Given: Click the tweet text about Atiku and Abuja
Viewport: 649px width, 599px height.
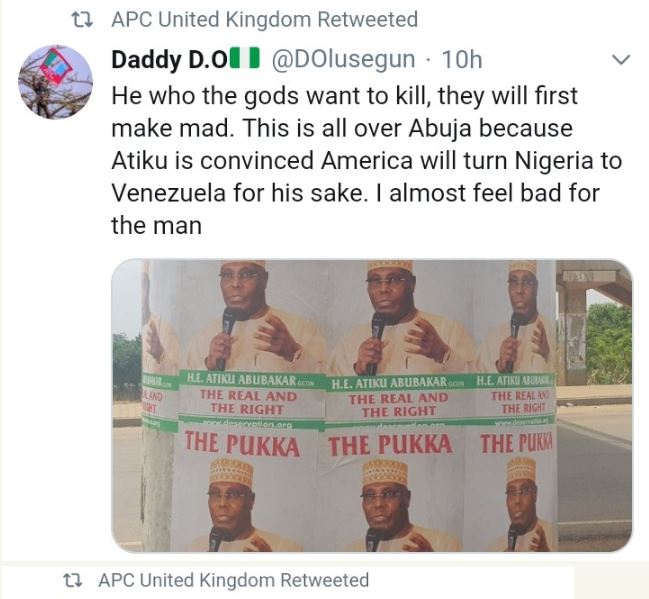Looking at the screenshot, I should (364, 161).
